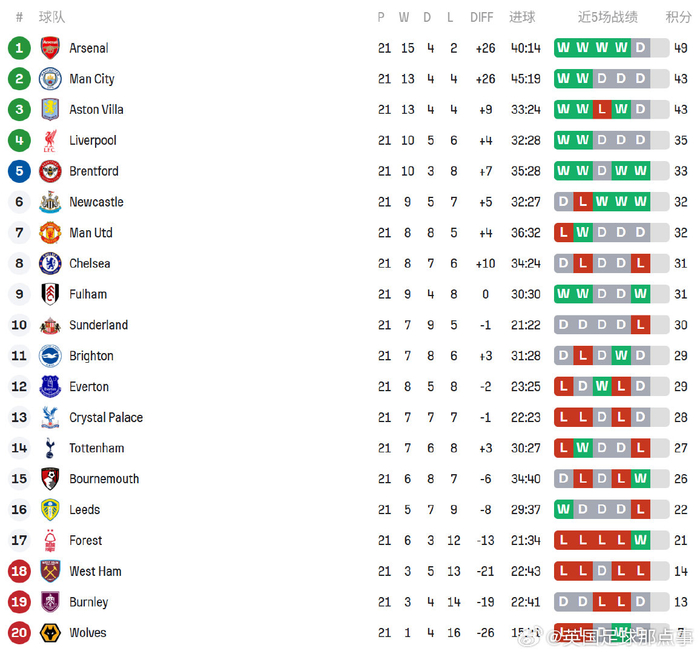Image resolution: width=700 pixels, height=654 pixels.
Task: Click the Fulham team name
Action: click(x=88, y=295)
